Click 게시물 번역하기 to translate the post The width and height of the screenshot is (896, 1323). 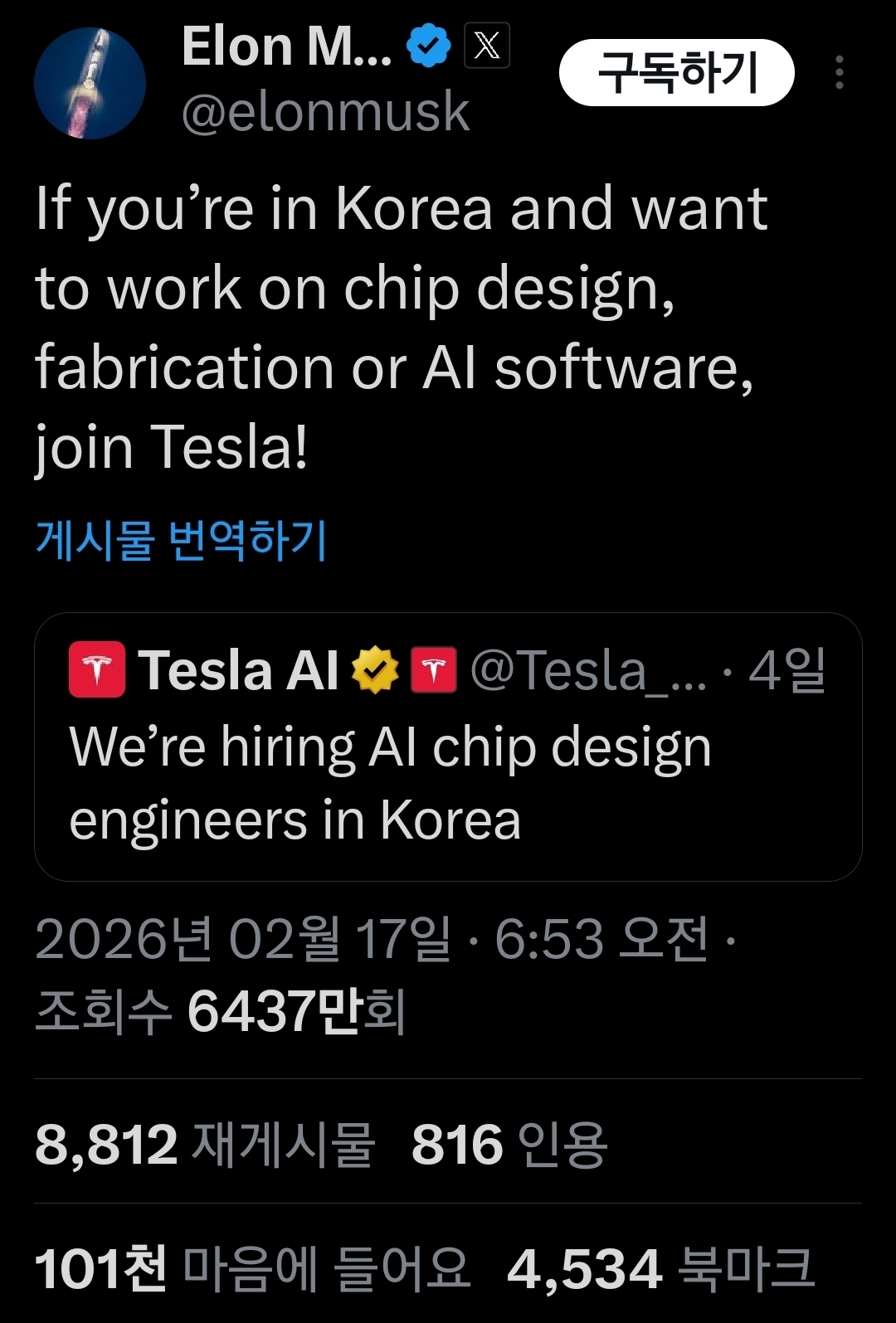181,540
